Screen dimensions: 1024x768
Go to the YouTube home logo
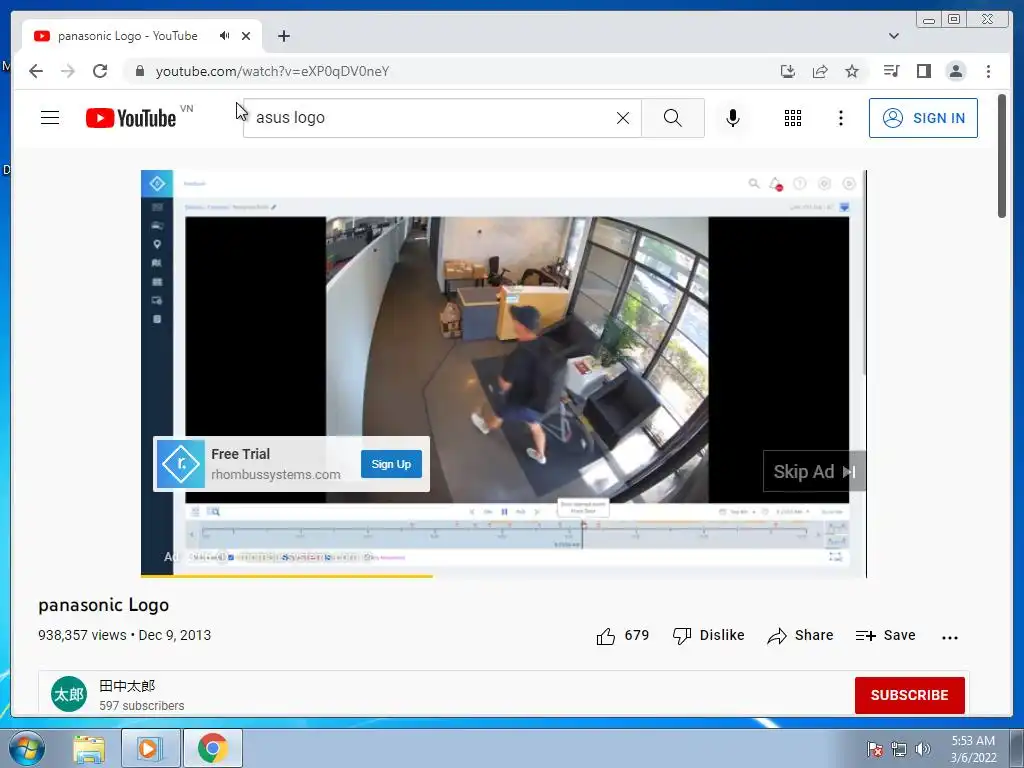click(x=131, y=118)
